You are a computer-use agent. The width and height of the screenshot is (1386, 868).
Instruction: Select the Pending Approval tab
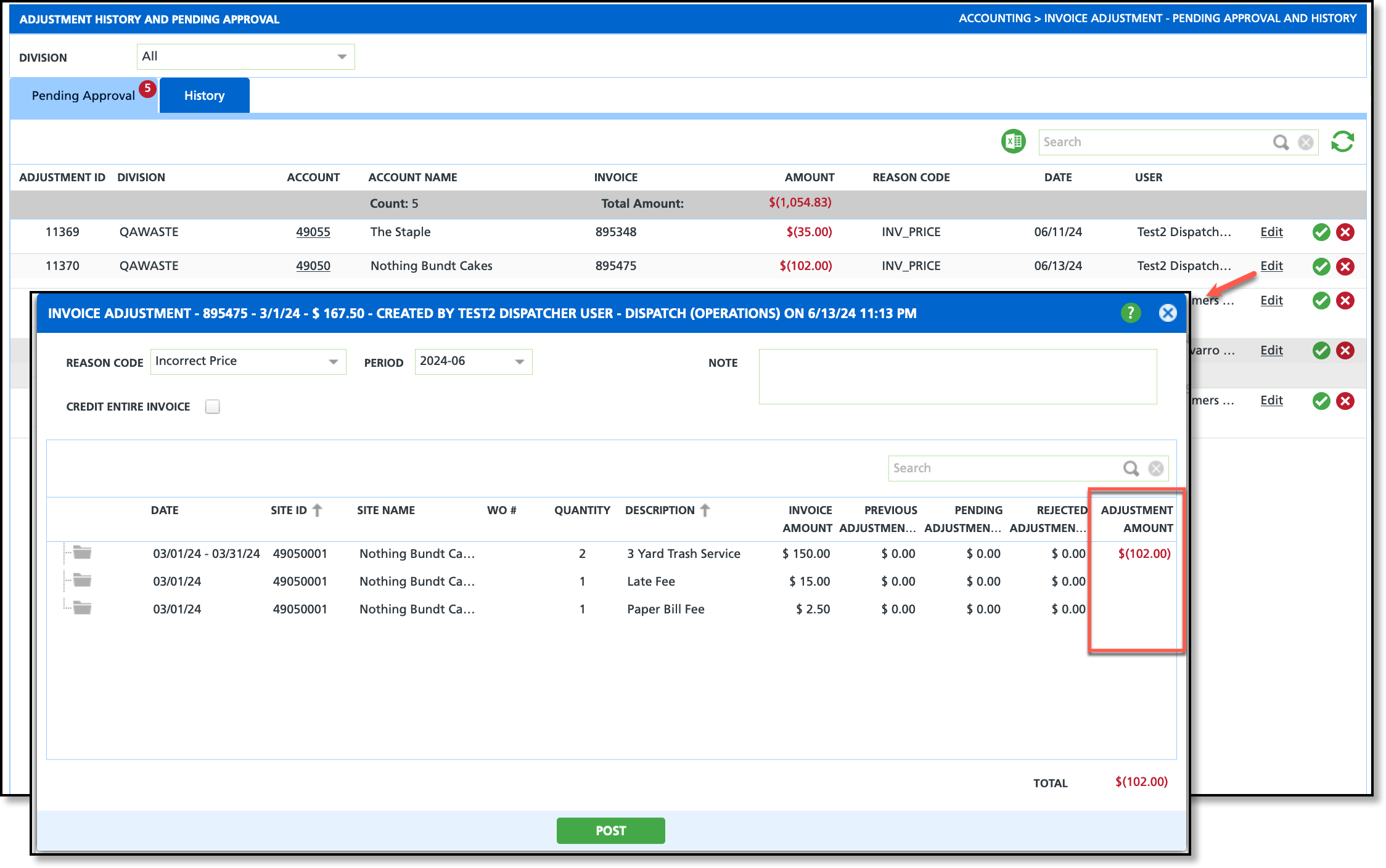coord(83,96)
